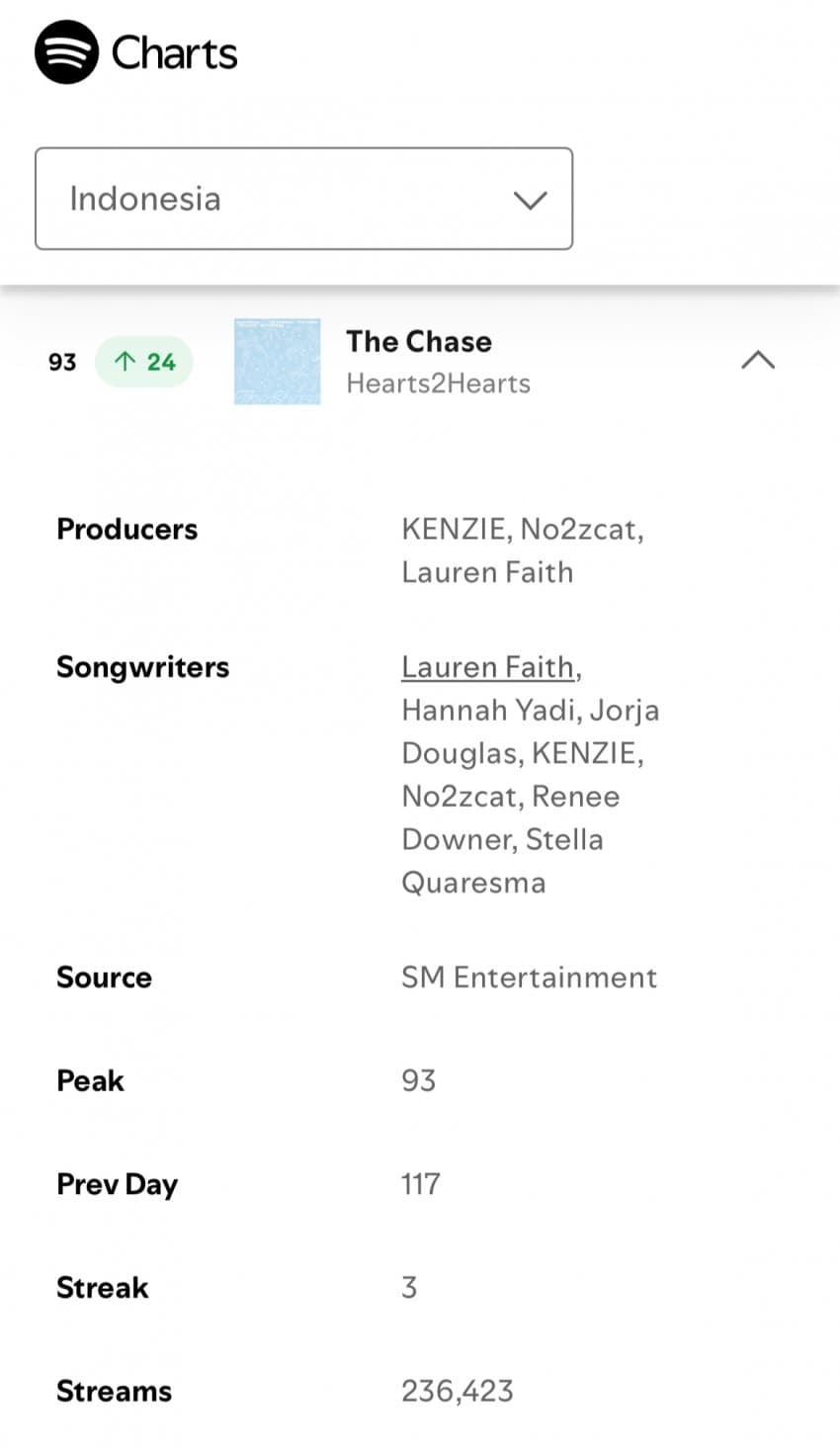Open The Chase album cover thumbnail
This screenshot has height=1449, width=840.
277,362
